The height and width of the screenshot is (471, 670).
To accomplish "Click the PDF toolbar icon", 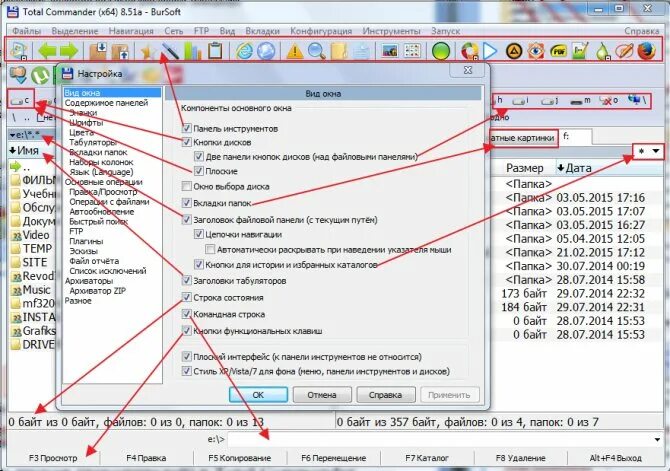I will [558, 51].
